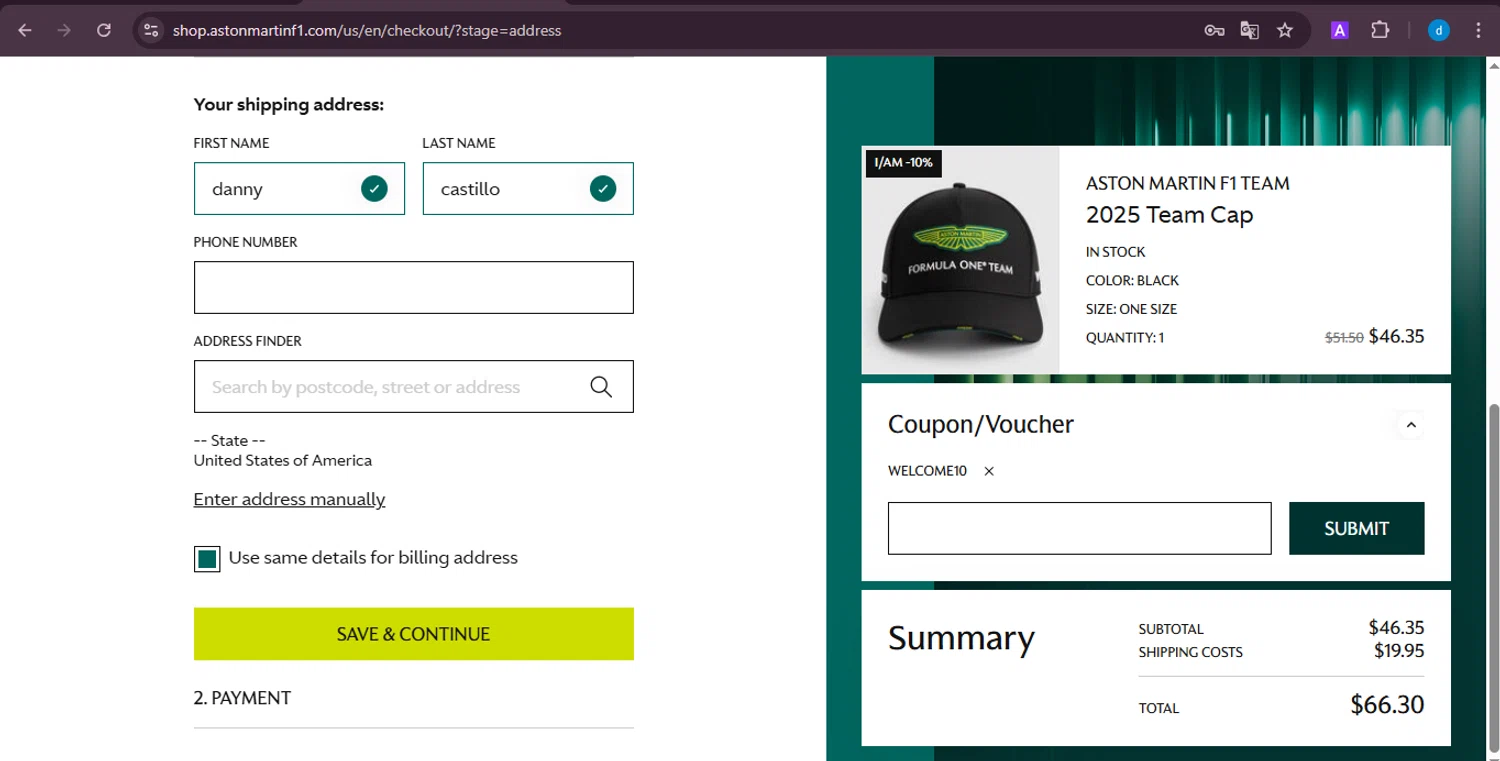
Task: Focus the last name field
Action: coord(528,188)
